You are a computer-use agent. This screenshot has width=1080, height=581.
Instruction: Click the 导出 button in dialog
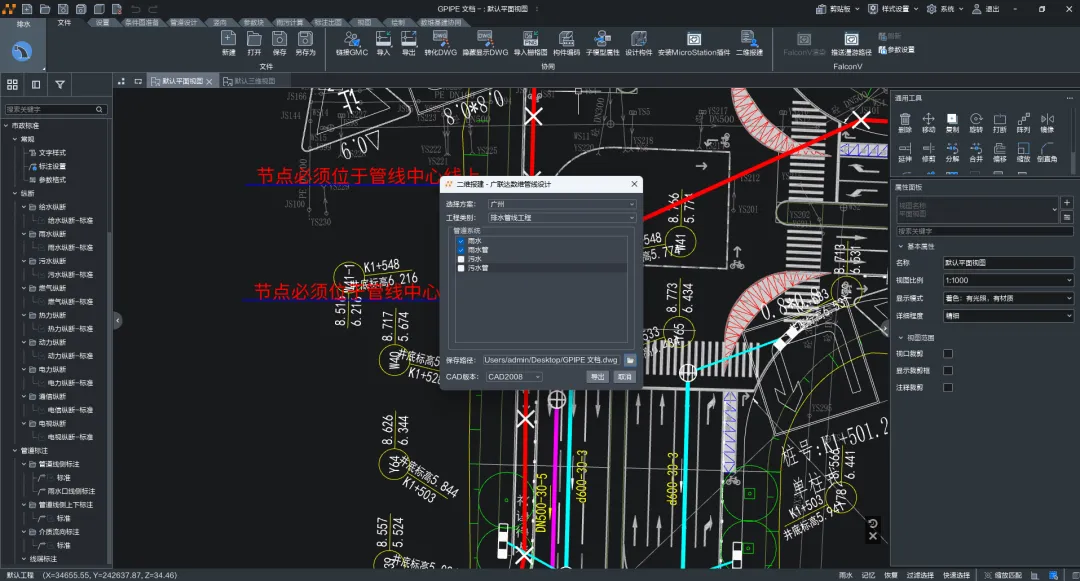[598, 377]
